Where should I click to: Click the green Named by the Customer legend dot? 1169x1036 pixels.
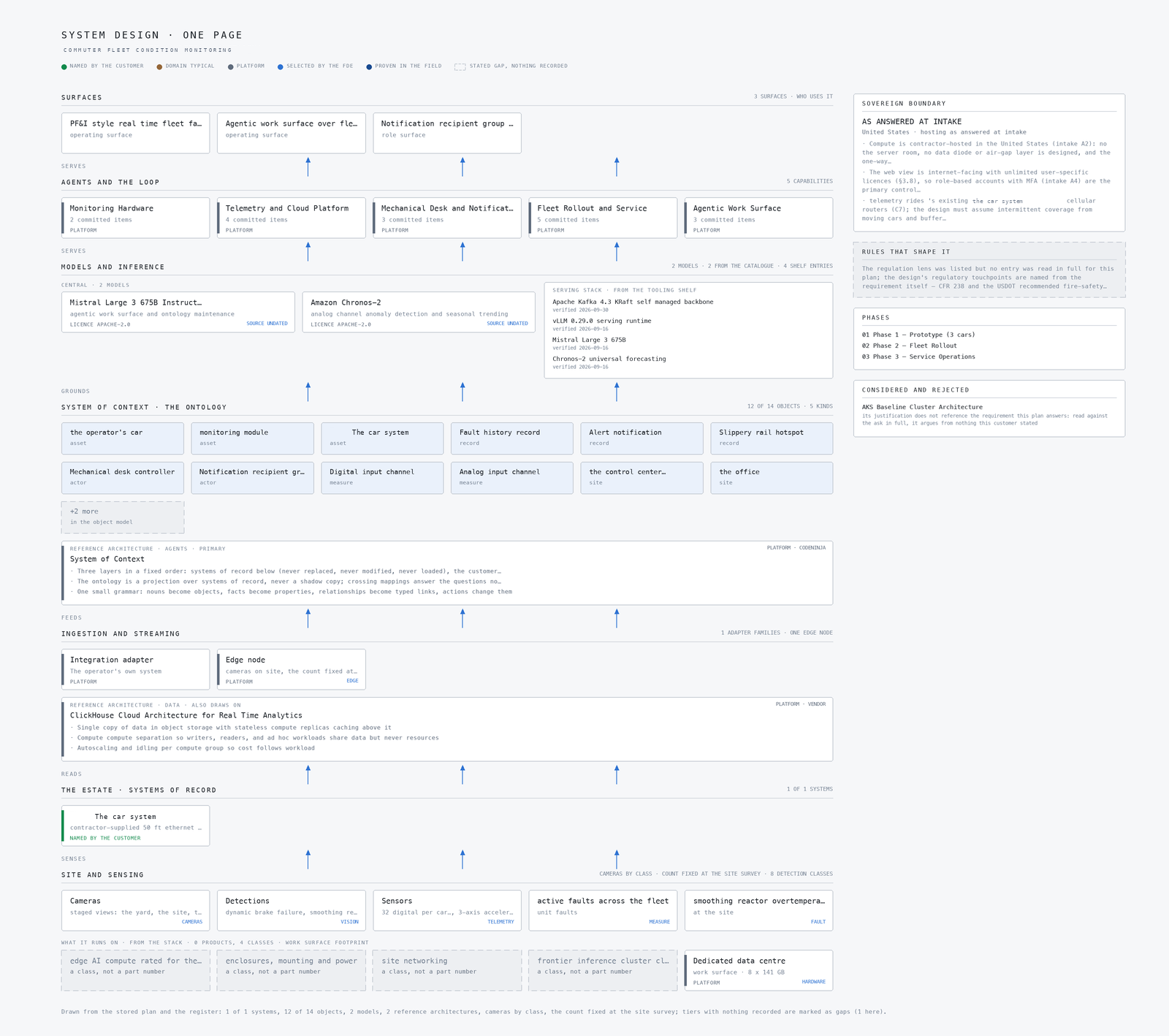pos(64,66)
